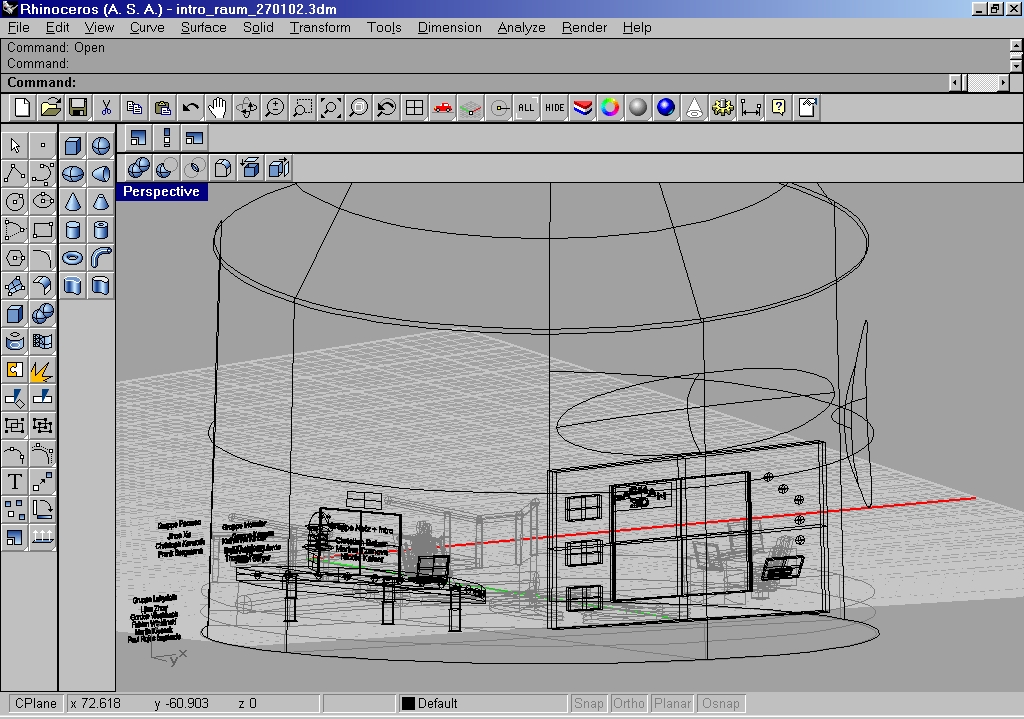Screen dimensions: 1024x719
Task: Toggle Snap in the status bar
Action: [589, 703]
